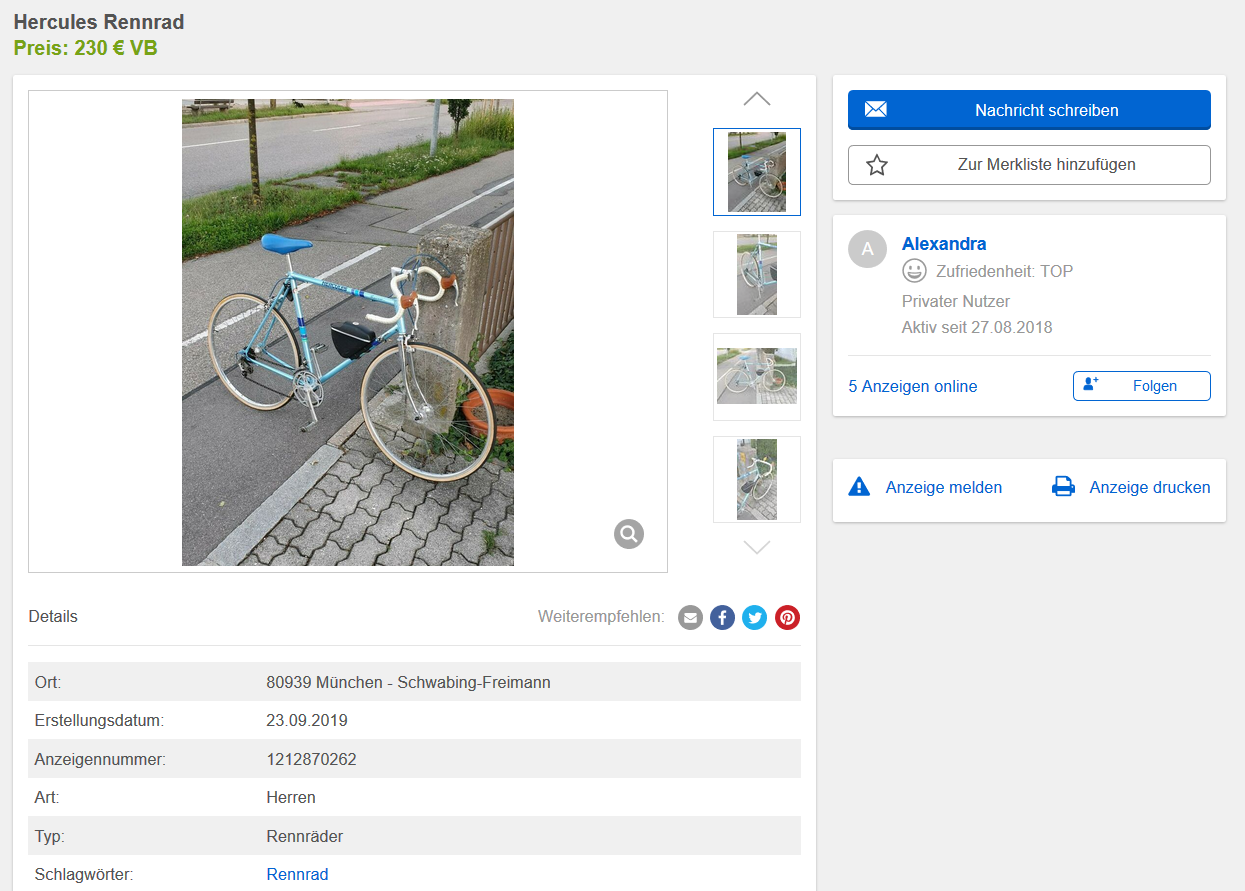
Task: Click Anzeige melden link
Action: (944, 487)
